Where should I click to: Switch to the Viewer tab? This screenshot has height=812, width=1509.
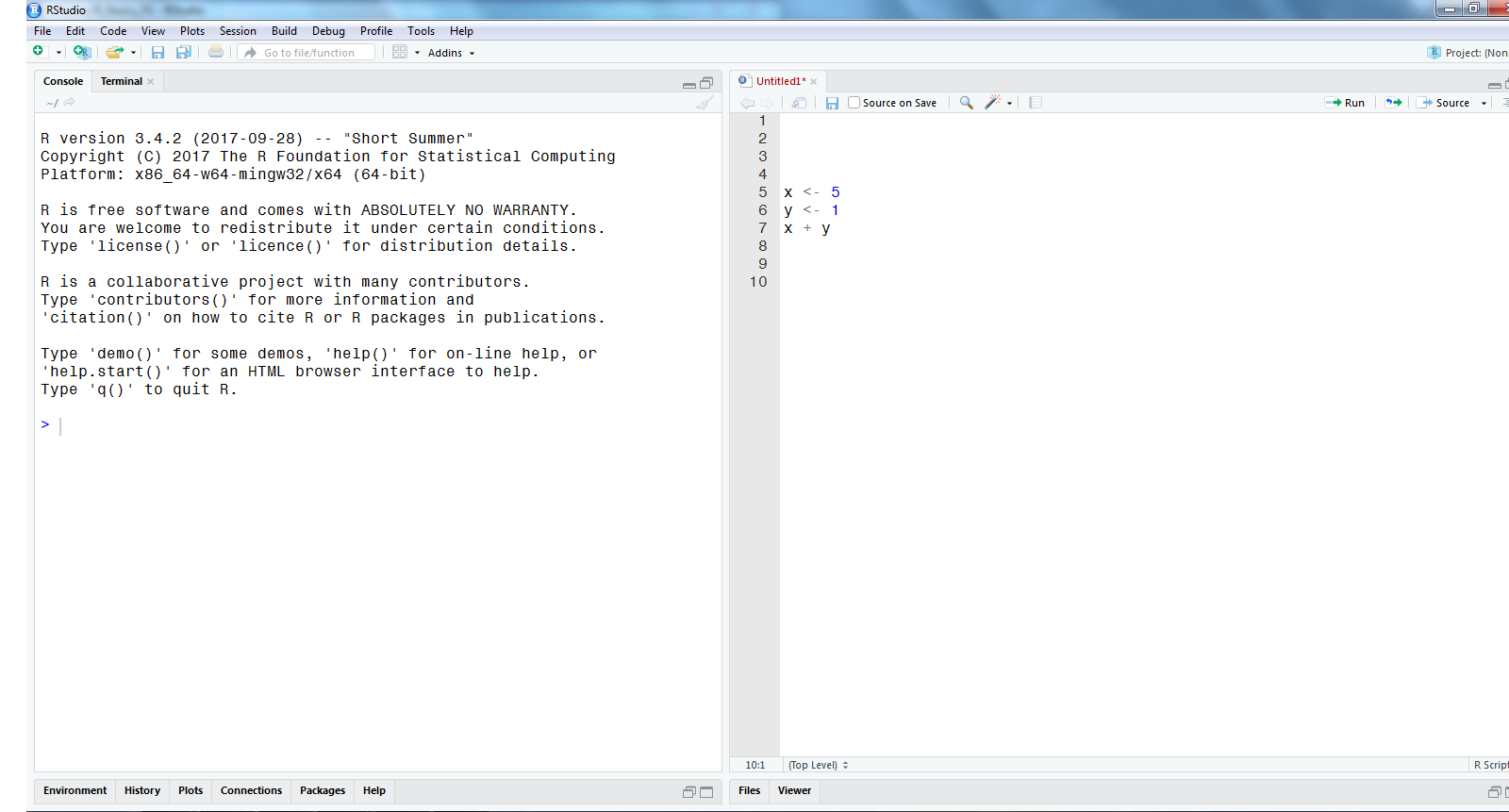click(x=794, y=790)
